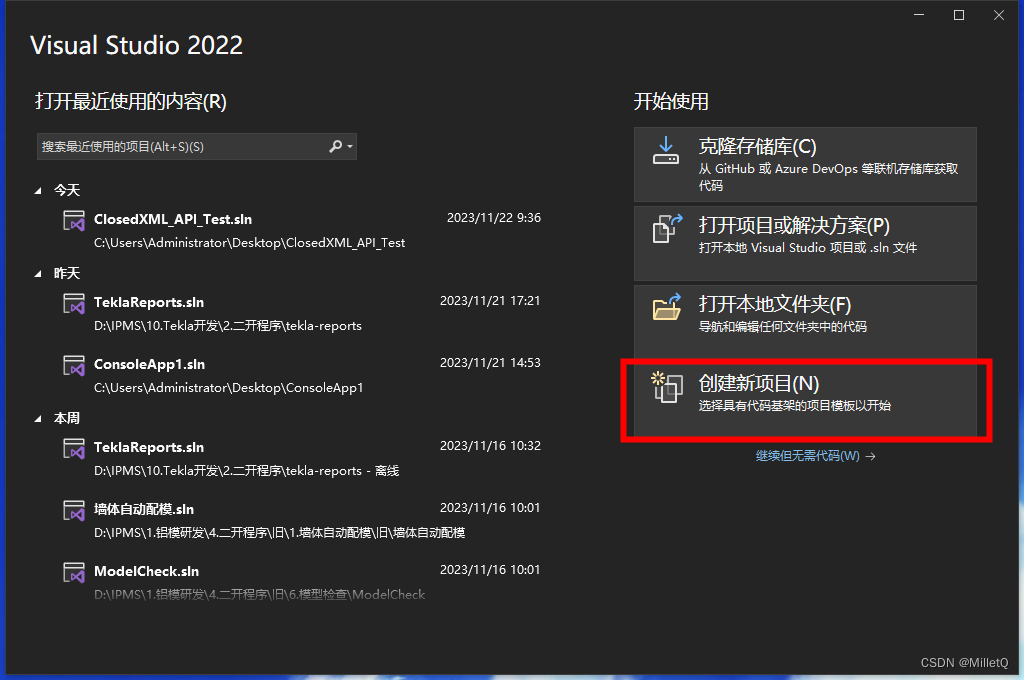Collapse the 本周 group

[38, 419]
